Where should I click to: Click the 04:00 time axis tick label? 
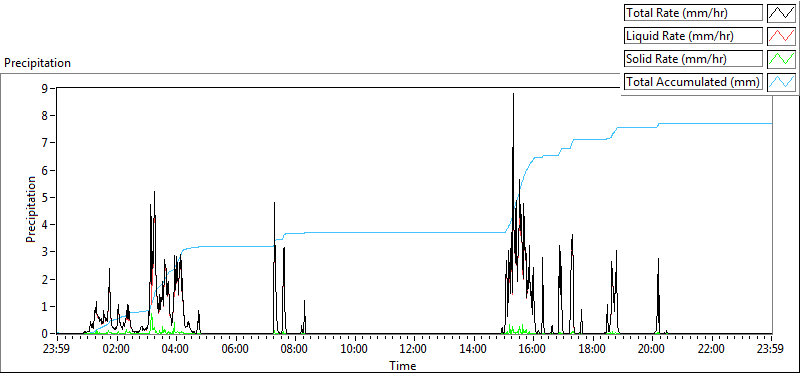click(x=176, y=349)
